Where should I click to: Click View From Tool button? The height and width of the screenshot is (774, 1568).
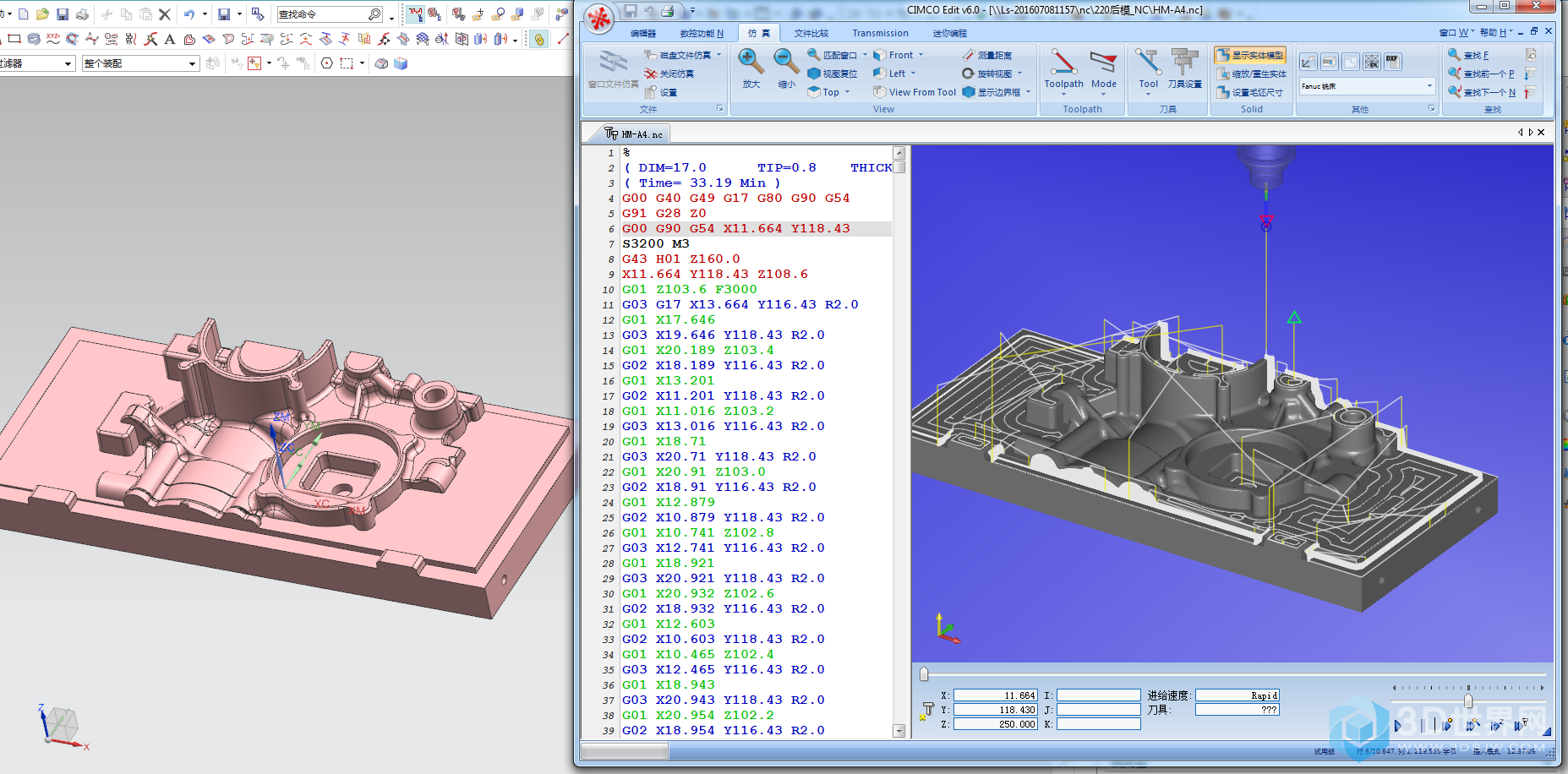coord(915,92)
